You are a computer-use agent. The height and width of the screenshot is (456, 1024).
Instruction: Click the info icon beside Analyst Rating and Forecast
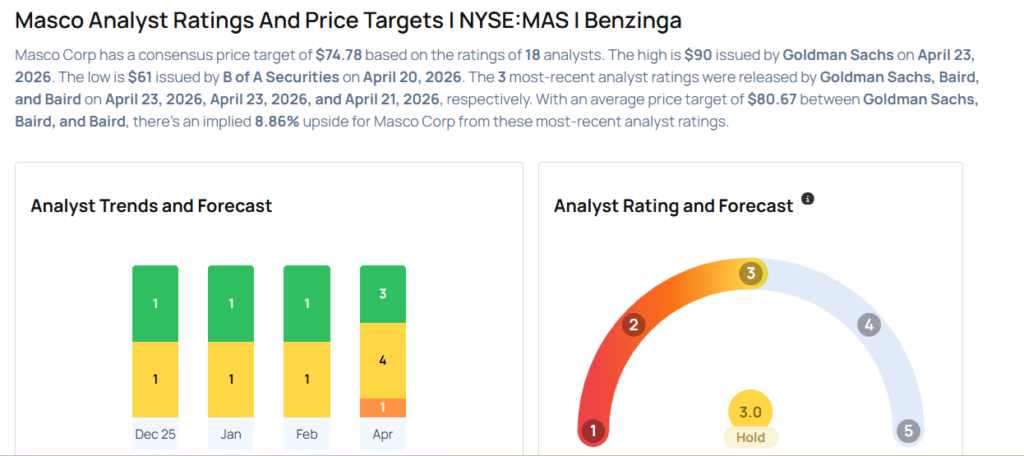point(808,199)
